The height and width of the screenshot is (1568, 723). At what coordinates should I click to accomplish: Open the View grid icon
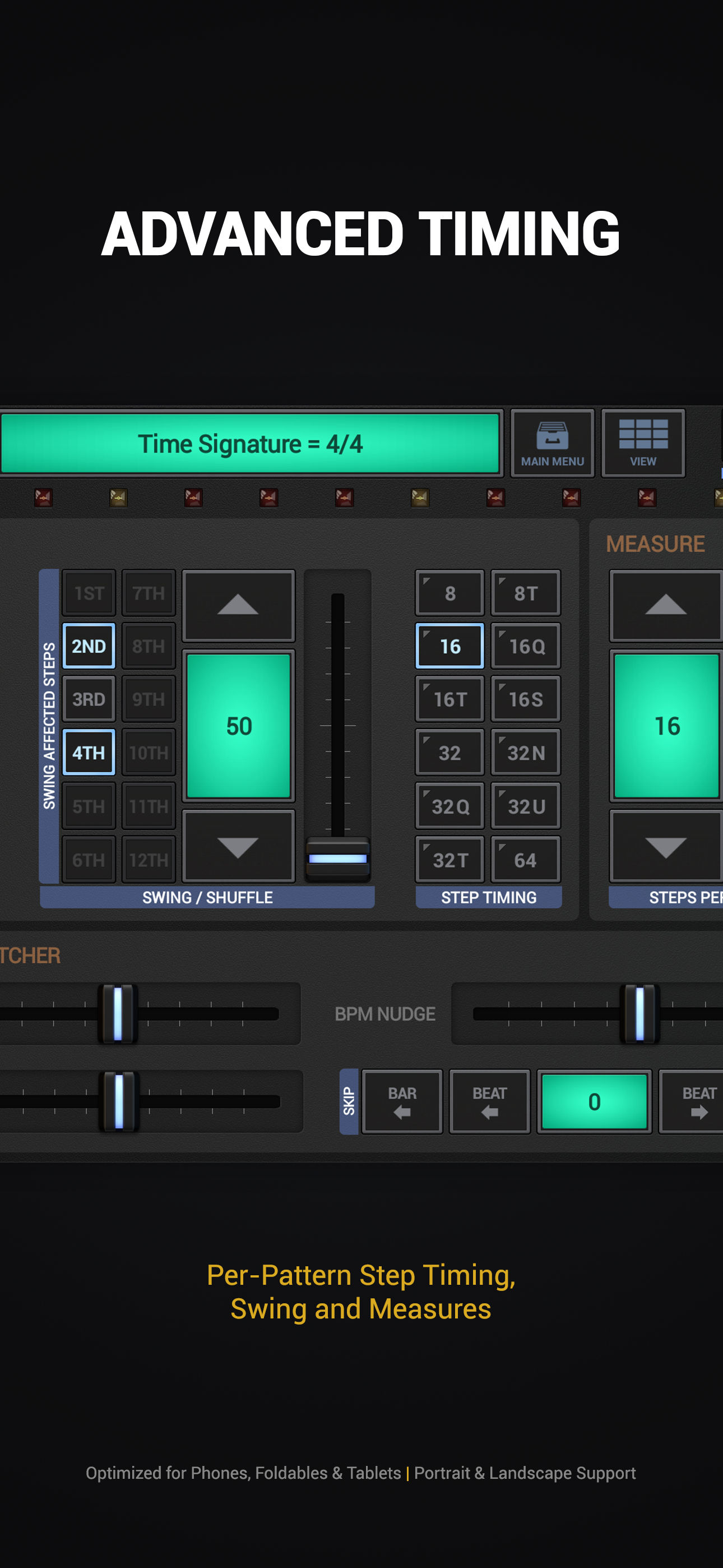[x=643, y=443]
